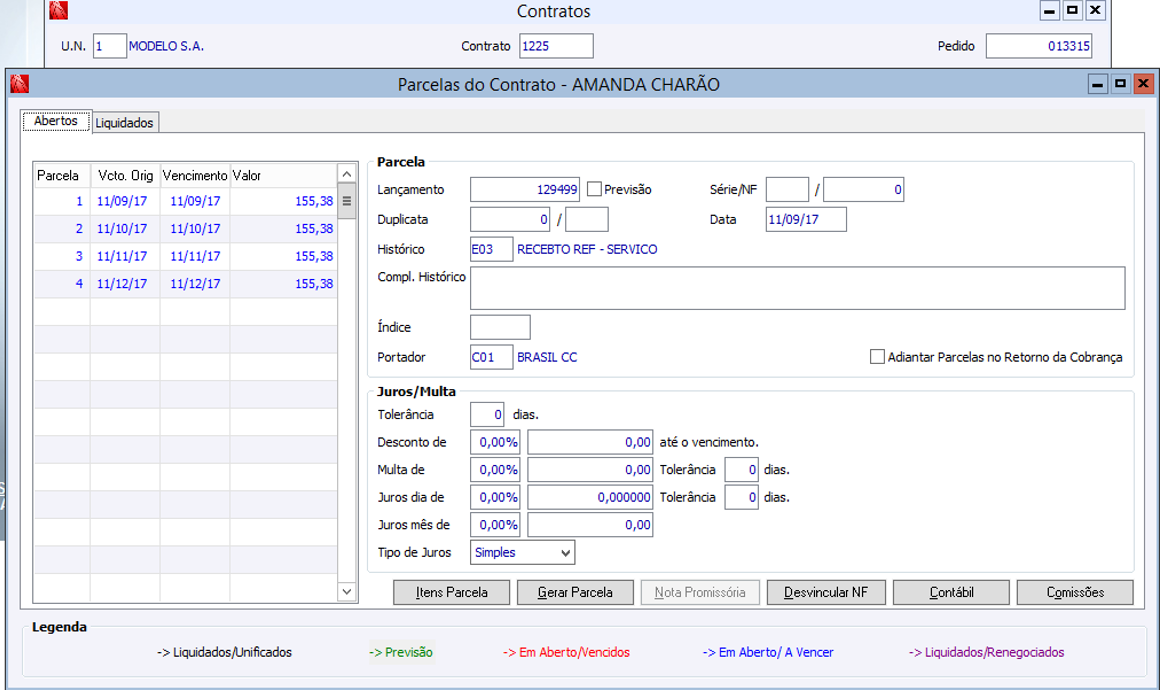Close the Parcelas do Contrato window
The image size is (1160, 690).
coord(1143,84)
